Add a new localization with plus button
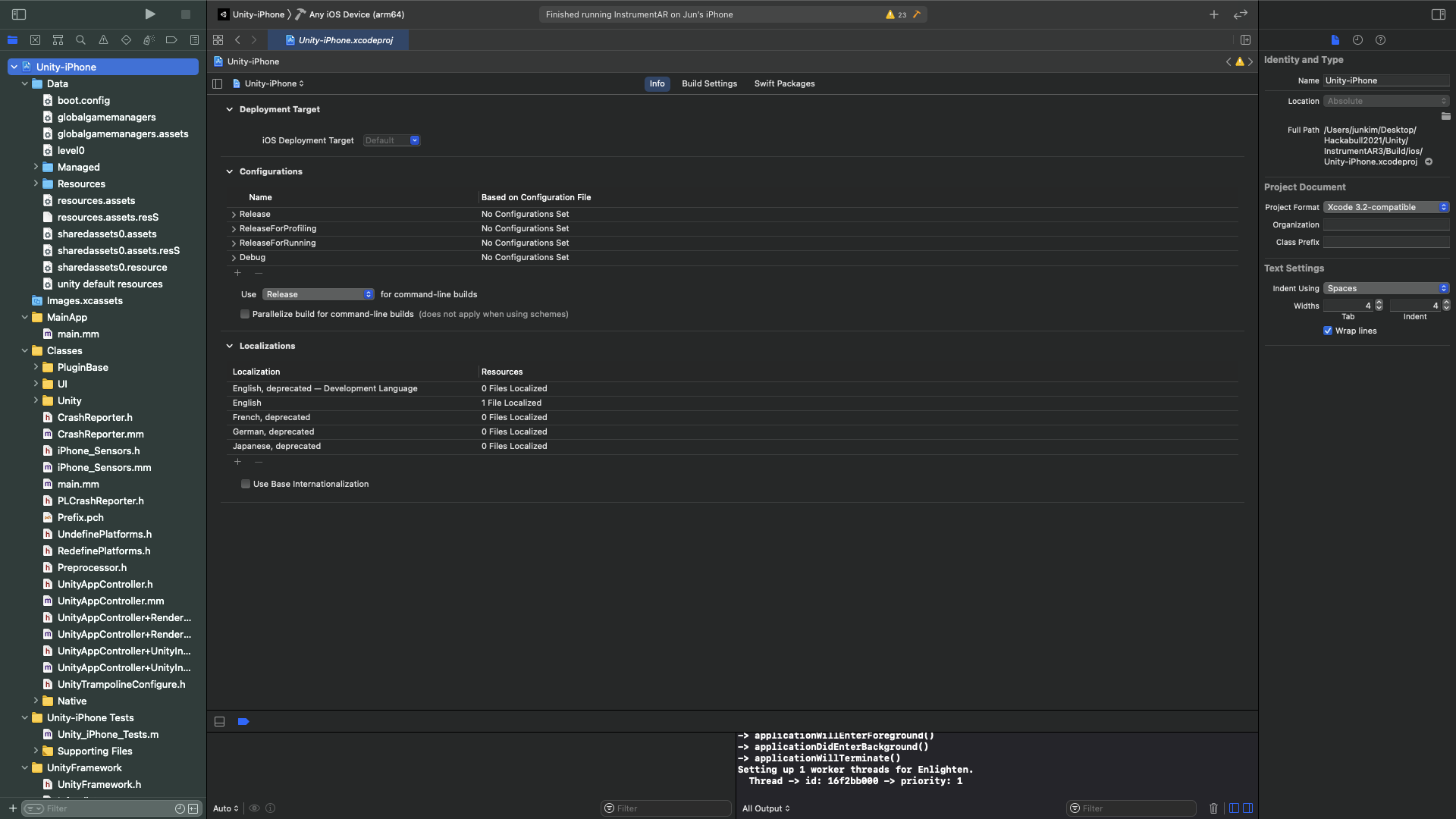The width and height of the screenshot is (1456, 819). coord(237,462)
